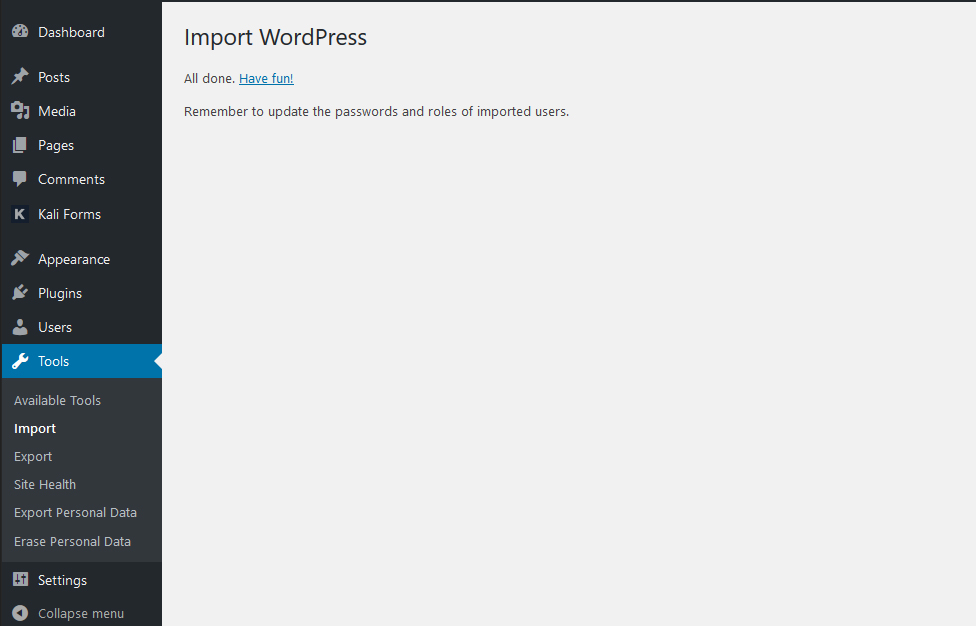Image resolution: width=976 pixels, height=626 pixels.
Task: Click the Pages stacked-sheets icon
Action: pyautogui.click(x=20, y=145)
